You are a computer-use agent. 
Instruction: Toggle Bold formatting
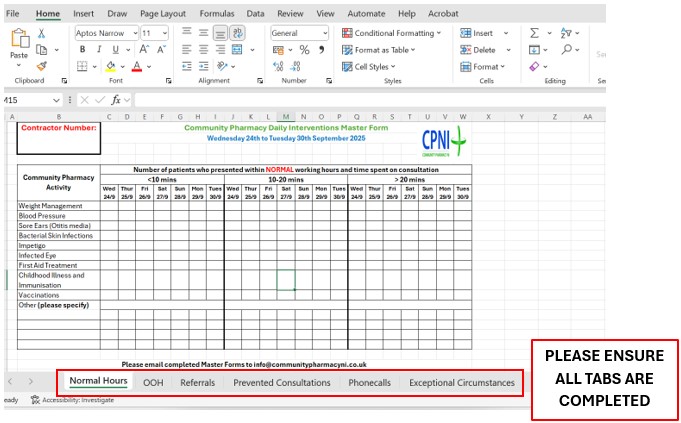pyautogui.click(x=83, y=49)
